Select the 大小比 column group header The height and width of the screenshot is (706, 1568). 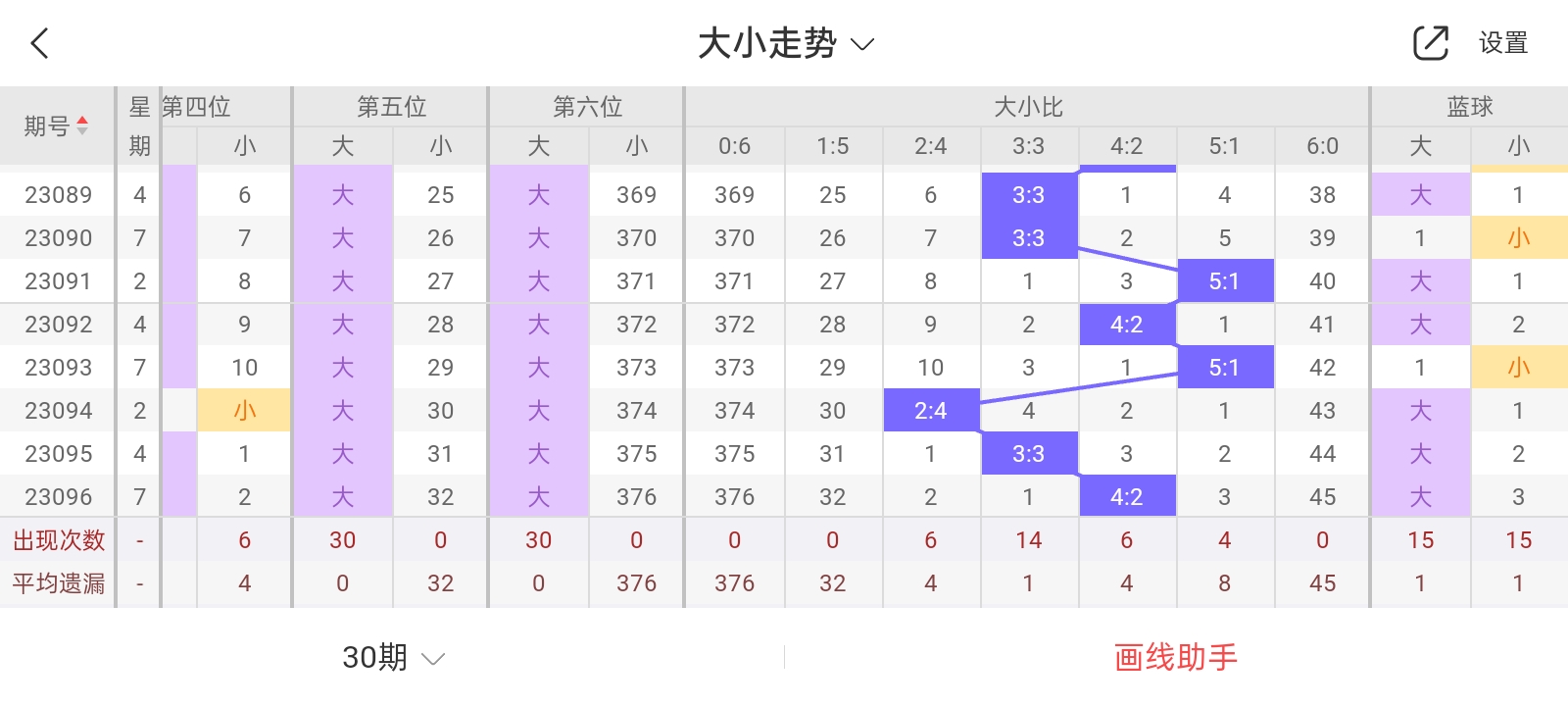point(1028,107)
